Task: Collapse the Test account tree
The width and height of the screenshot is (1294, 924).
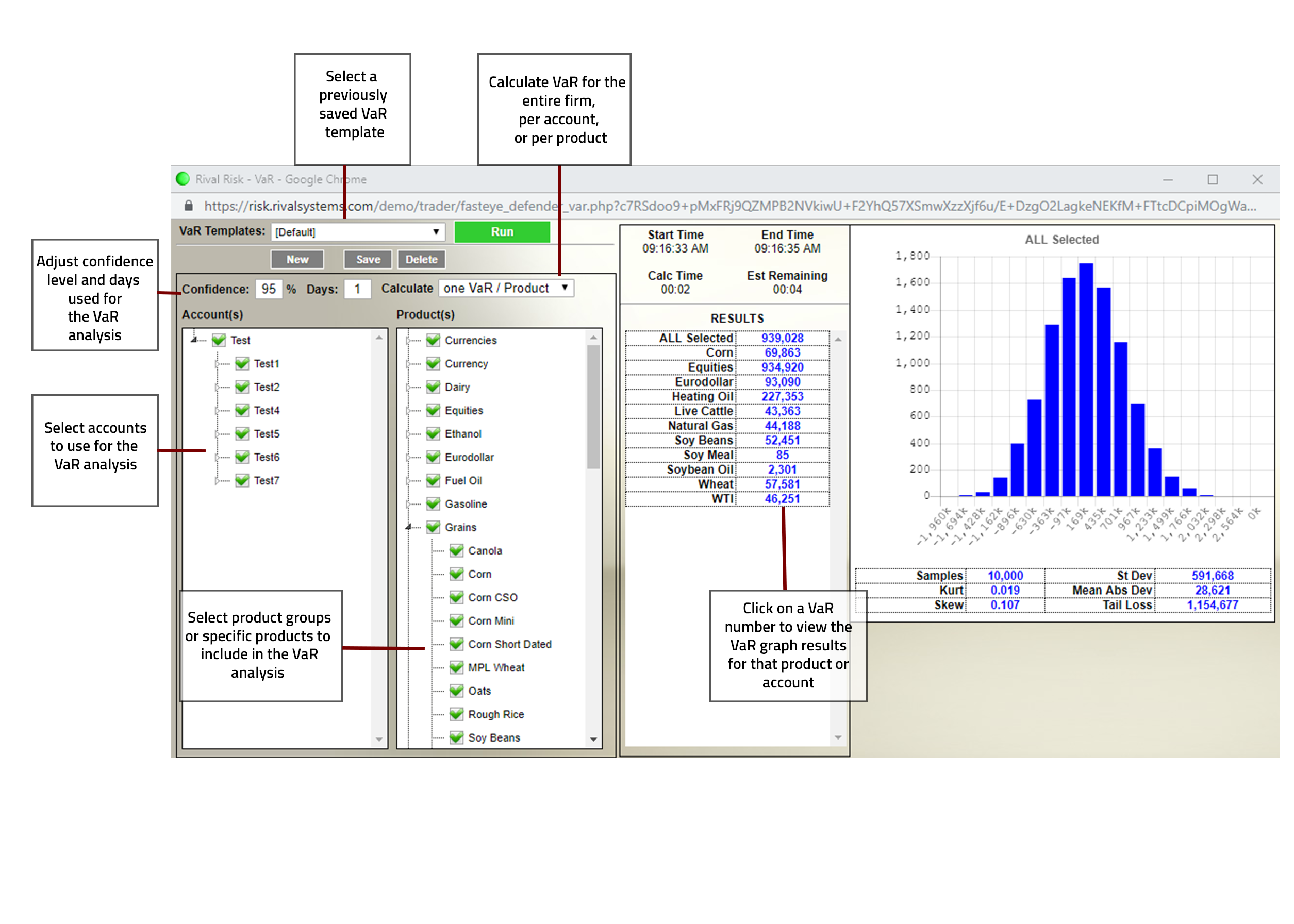Action: (194, 340)
